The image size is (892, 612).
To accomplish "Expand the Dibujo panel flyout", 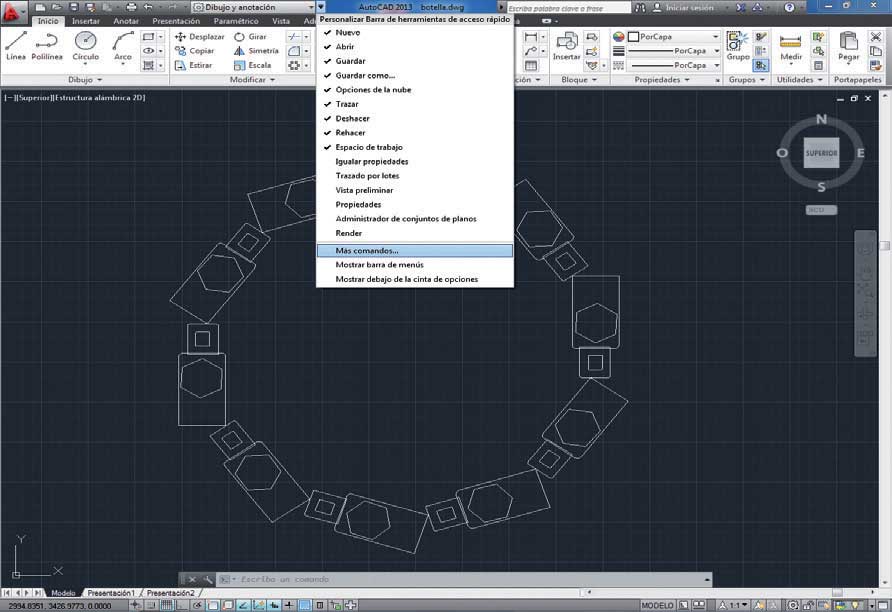I will (85, 80).
